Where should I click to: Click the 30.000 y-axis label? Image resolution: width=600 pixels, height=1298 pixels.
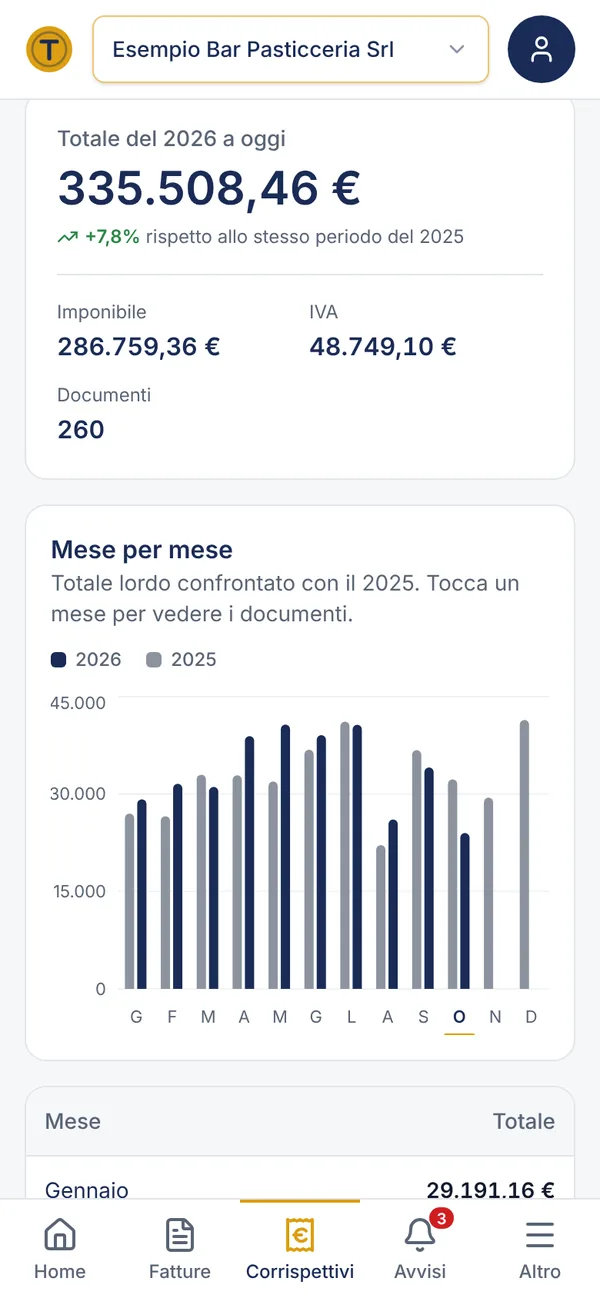tap(78, 794)
